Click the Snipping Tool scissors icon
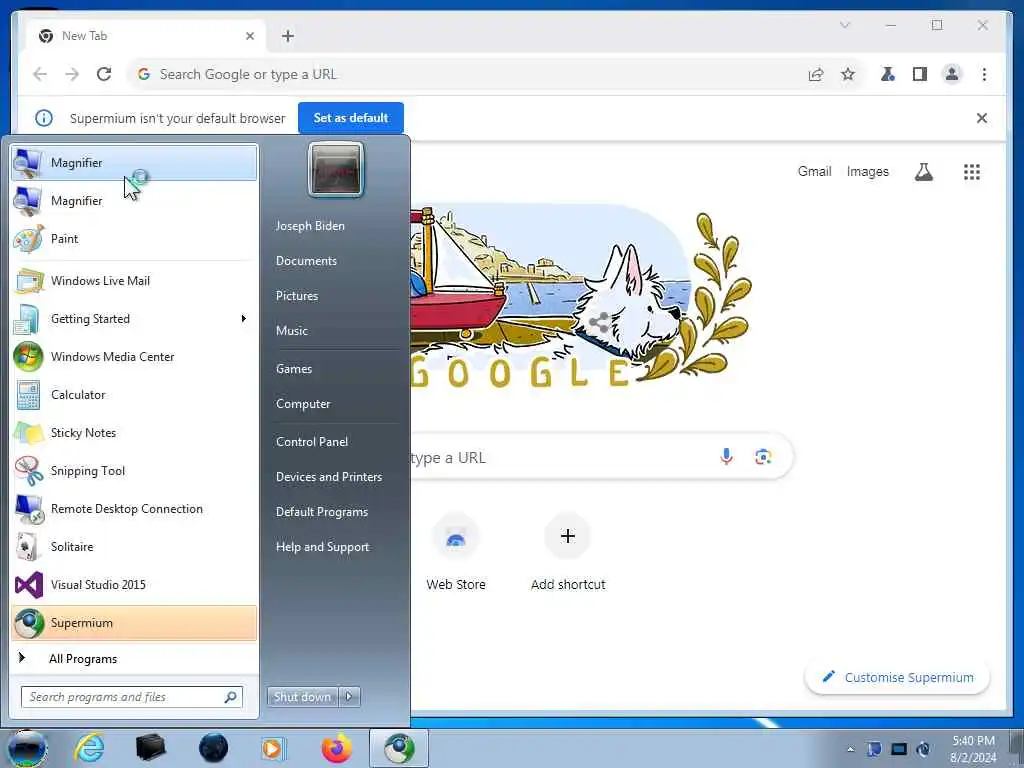The height and width of the screenshot is (768, 1024). click(x=29, y=471)
